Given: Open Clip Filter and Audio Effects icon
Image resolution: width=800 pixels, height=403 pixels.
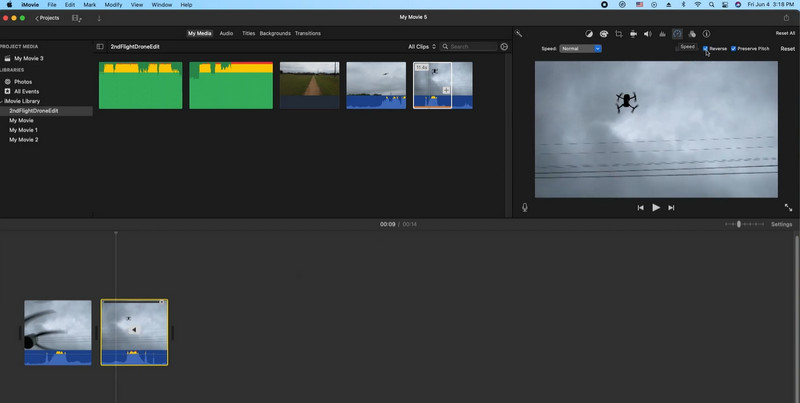Looking at the screenshot, I should (692, 34).
